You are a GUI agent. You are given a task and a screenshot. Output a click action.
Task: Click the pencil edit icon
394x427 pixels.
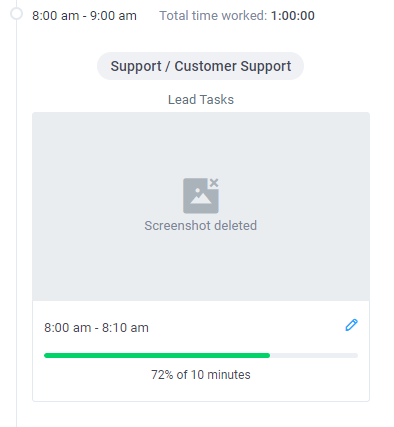pyautogui.click(x=351, y=325)
